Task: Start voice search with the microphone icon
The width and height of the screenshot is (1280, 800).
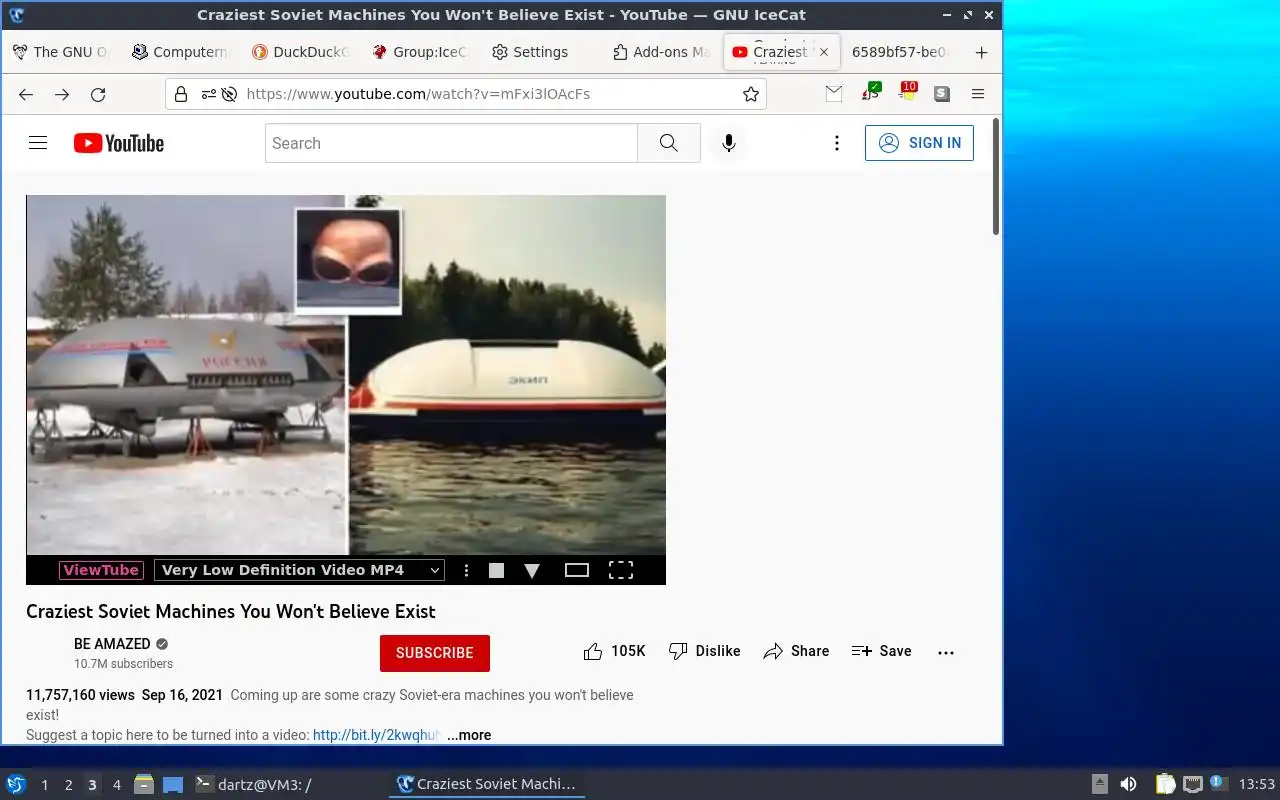Action: pos(729,143)
